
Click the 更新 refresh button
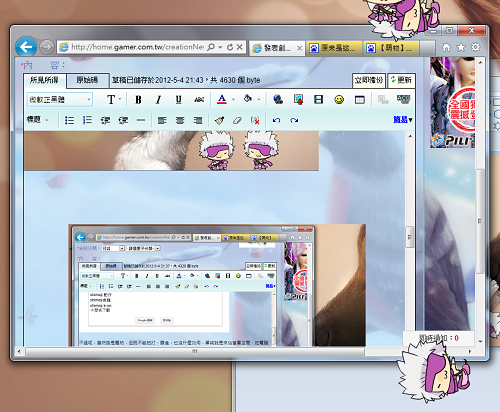click(x=401, y=80)
